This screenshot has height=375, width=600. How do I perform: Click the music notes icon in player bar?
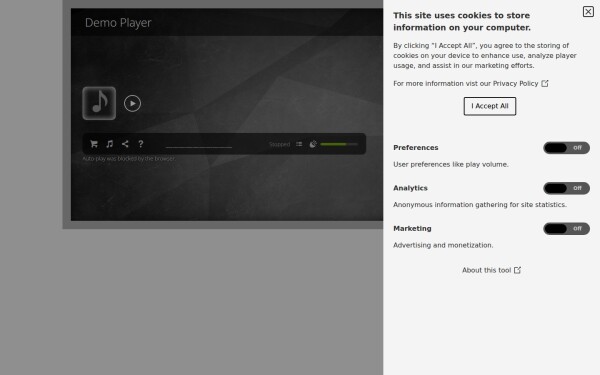coord(109,144)
